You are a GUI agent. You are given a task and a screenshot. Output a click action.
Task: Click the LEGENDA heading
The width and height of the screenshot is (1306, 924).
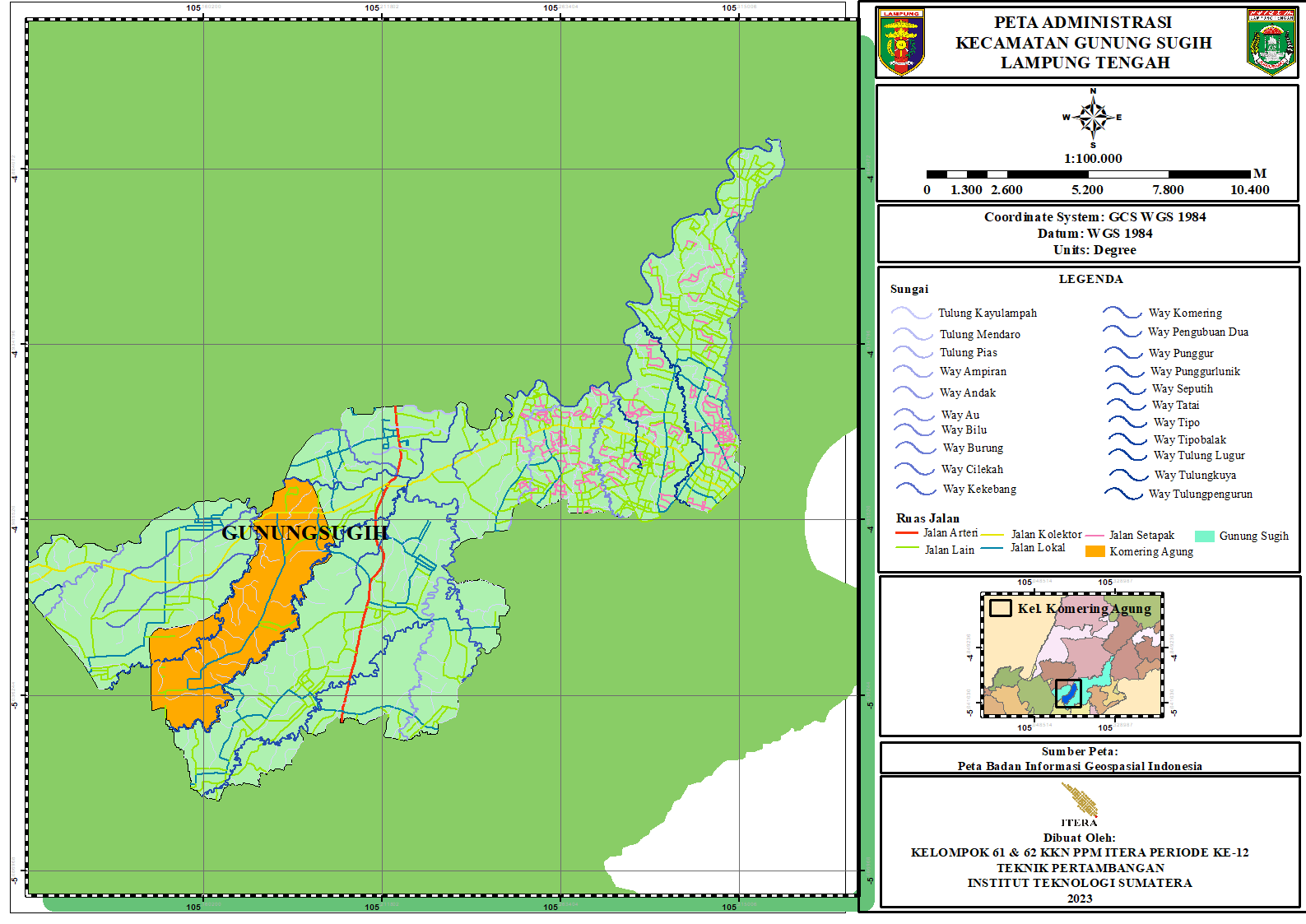pos(1090,279)
